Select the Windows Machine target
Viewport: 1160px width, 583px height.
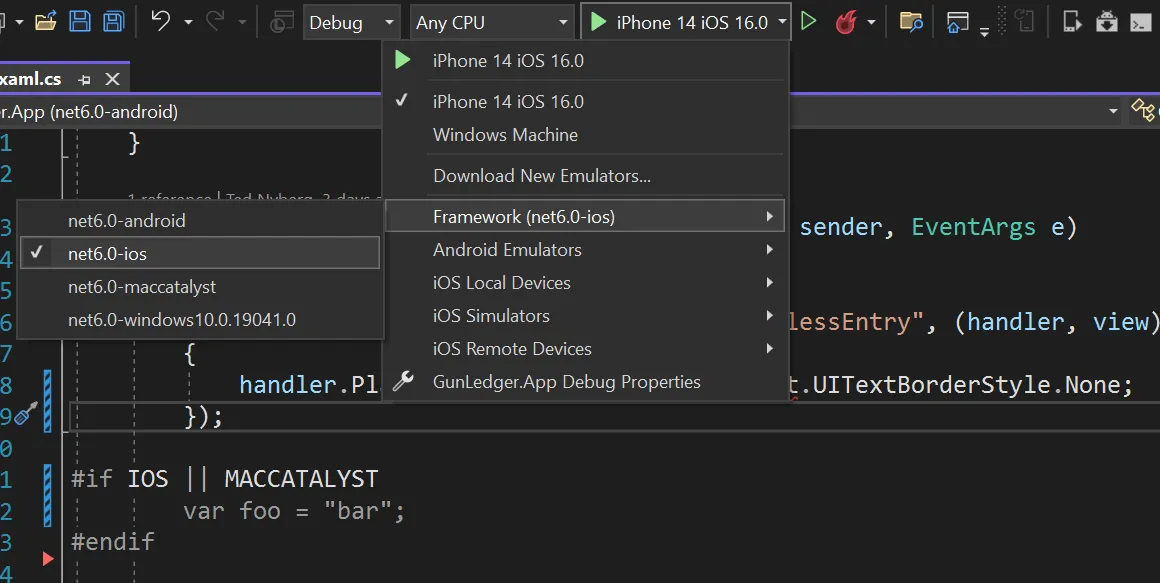click(x=505, y=135)
